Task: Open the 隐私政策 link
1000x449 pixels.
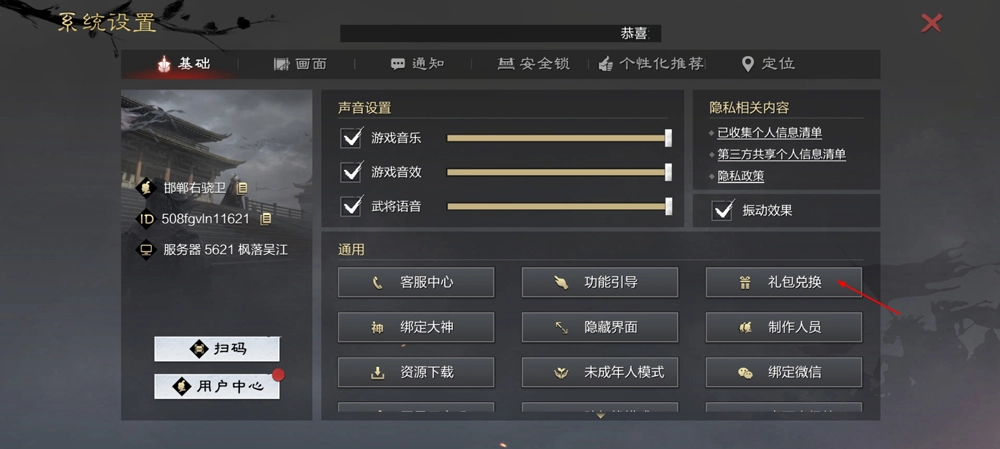Action: 740,176
